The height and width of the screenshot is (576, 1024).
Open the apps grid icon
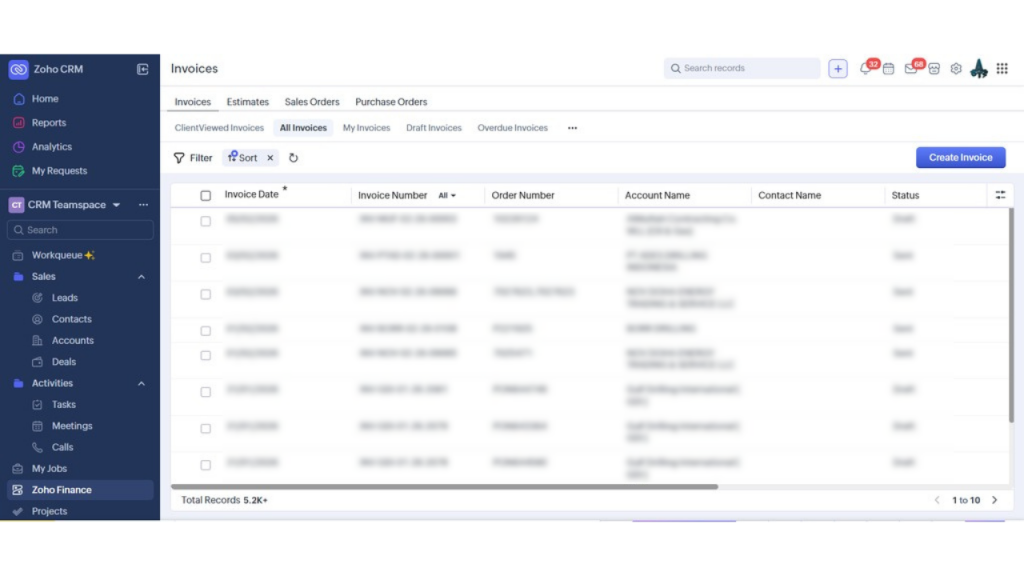(1002, 69)
